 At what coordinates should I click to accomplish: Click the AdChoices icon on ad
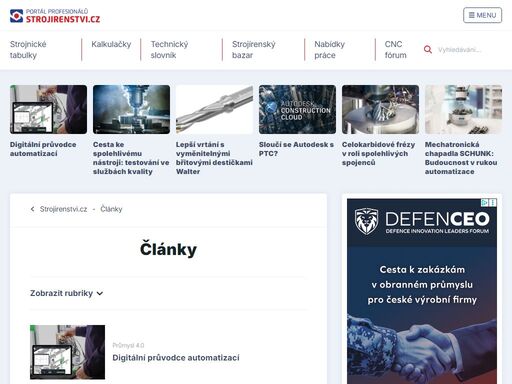pos(485,202)
